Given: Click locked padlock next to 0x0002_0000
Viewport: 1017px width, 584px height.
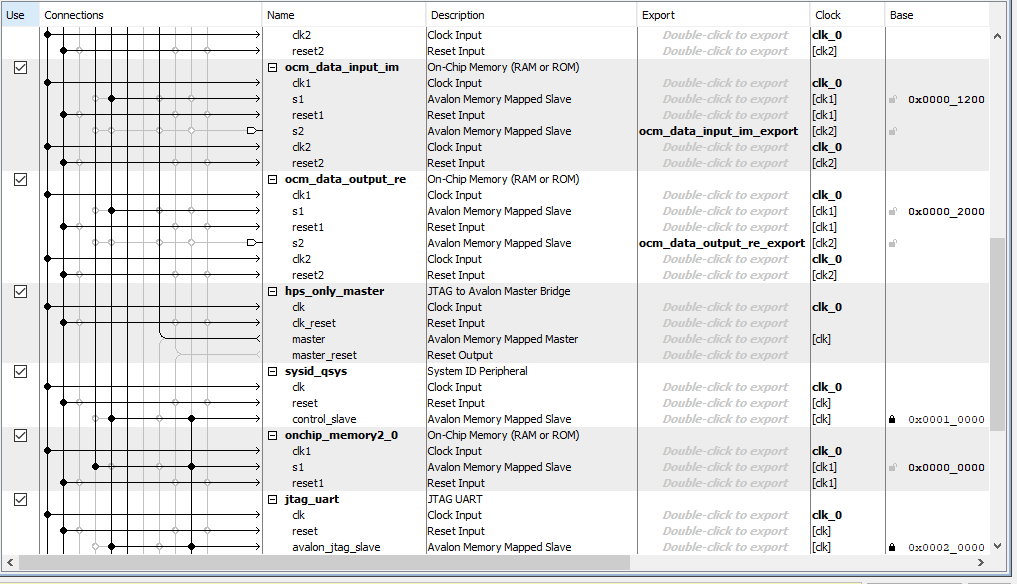Looking at the screenshot, I should 892,547.
